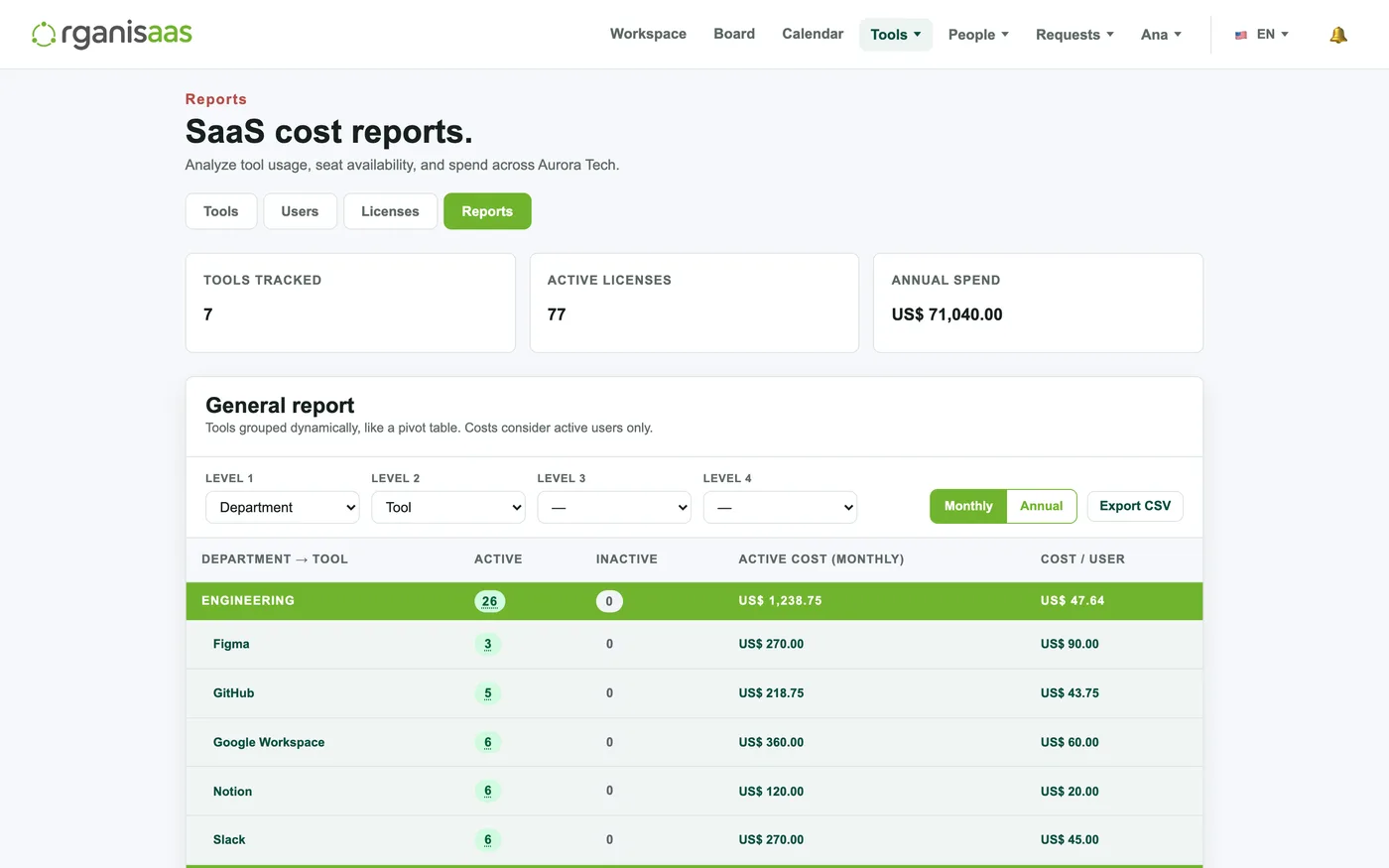This screenshot has height=868, width=1389.
Task: Toggle costs to Monthly view
Action: tap(968, 506)
